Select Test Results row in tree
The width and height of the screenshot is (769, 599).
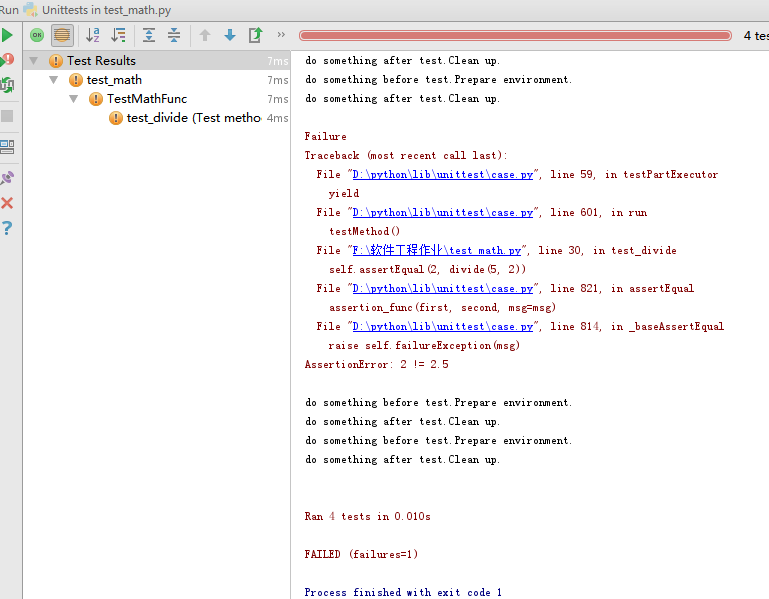[156, 61]
